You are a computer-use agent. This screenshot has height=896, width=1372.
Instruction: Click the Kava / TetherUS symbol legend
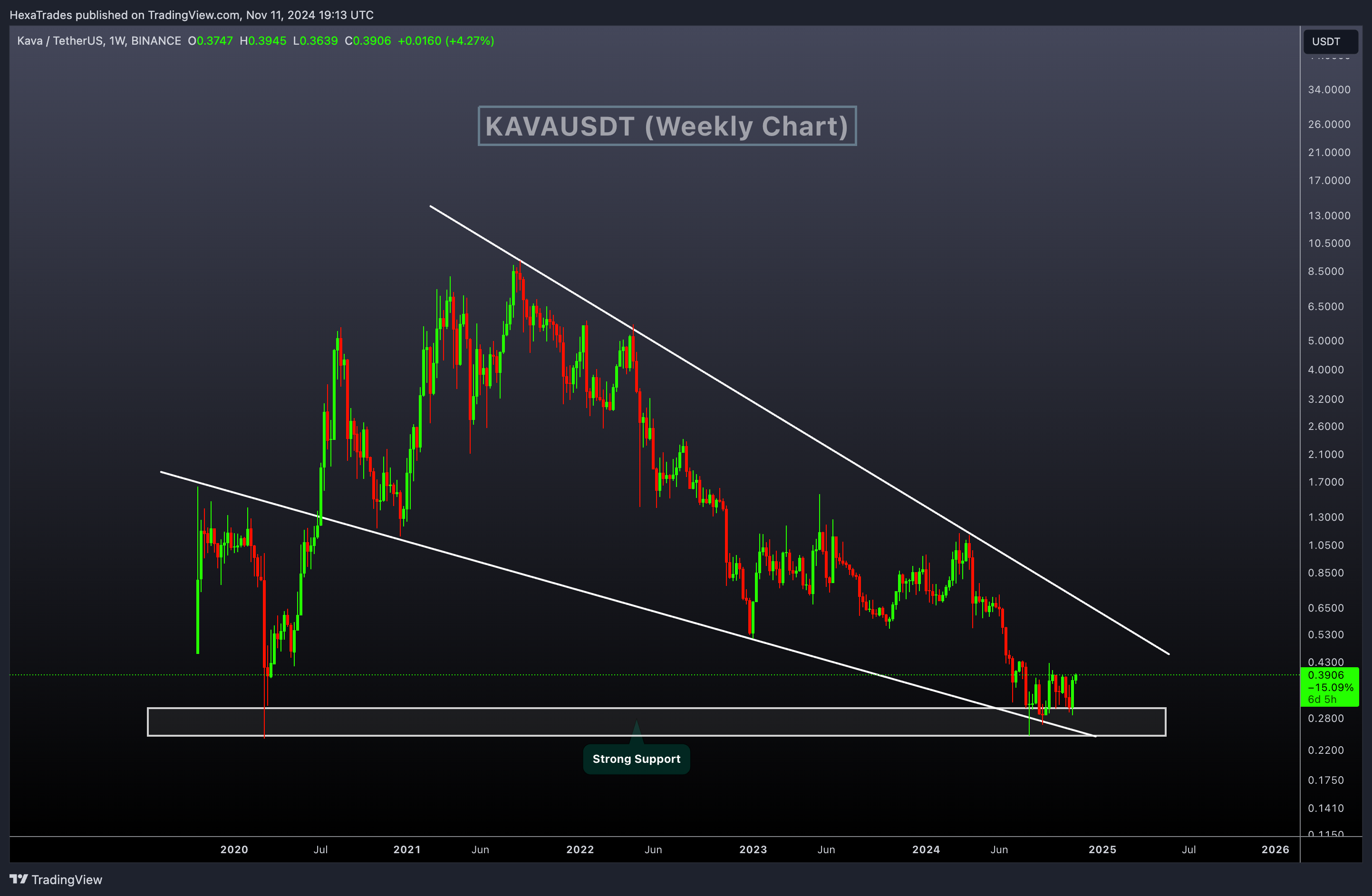99,41
